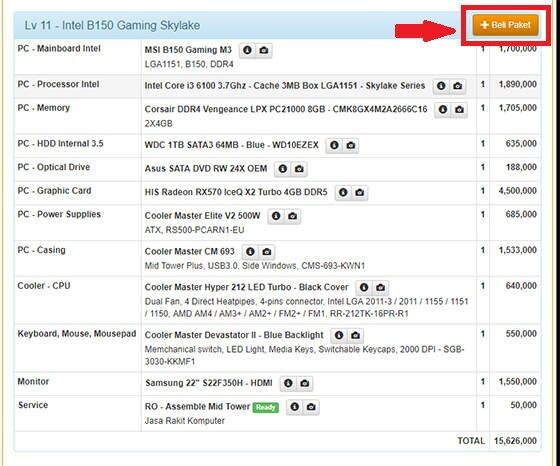Click the Cooler Master Elite V2 500W name
Viewport: 560px width, 466px height.
(202, 216)
